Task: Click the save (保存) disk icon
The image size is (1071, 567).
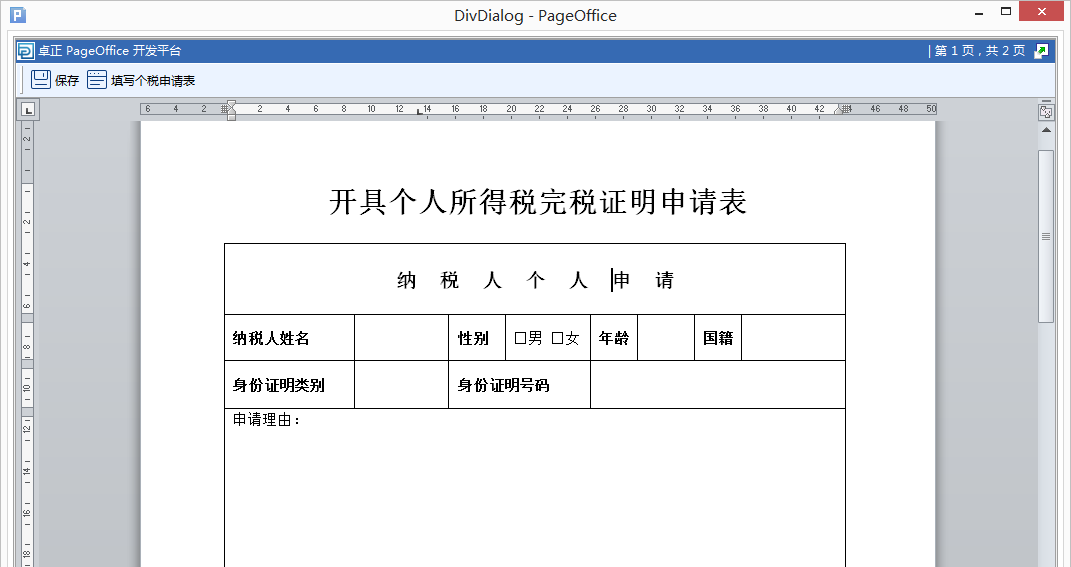Action: [41, 80]
